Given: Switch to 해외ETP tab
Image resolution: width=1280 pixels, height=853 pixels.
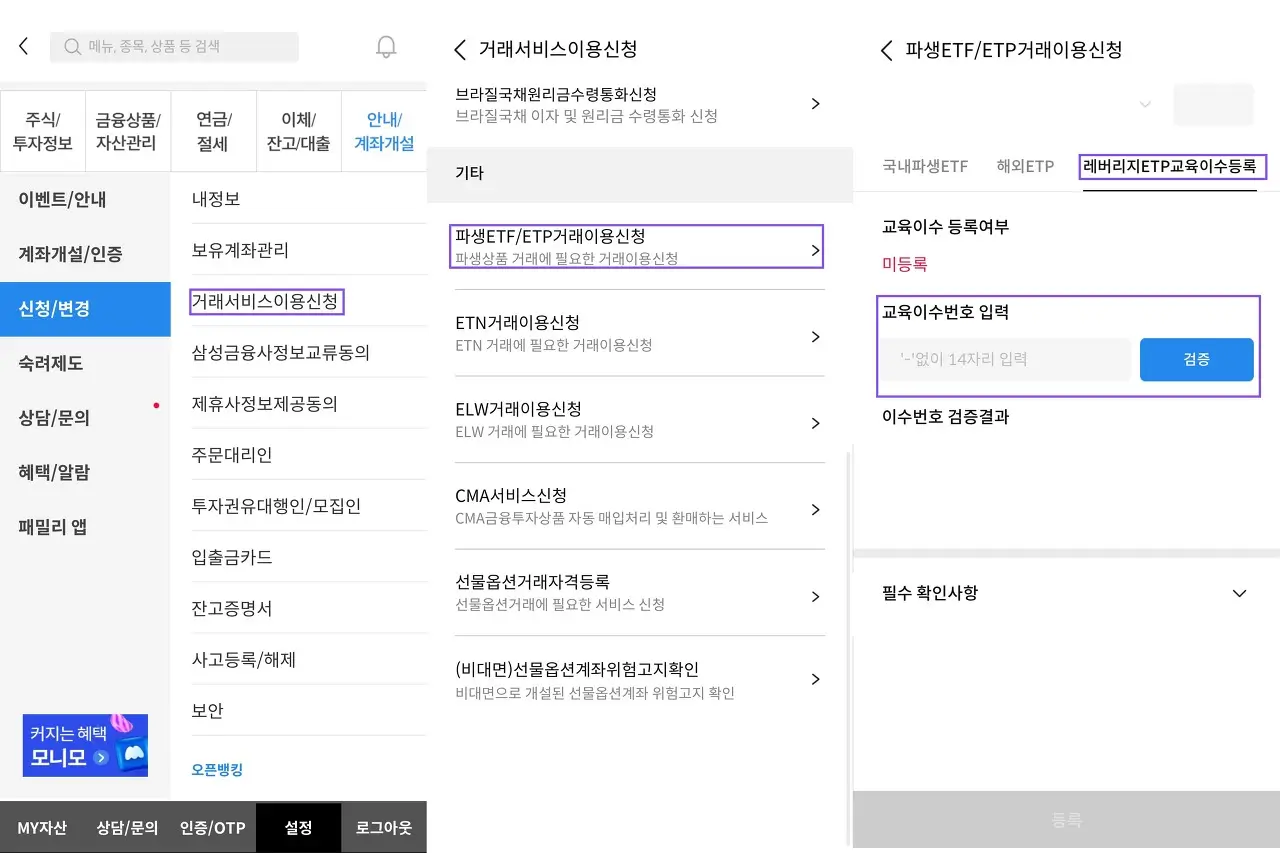Looking at the screenshot, I should [1025, 167].
